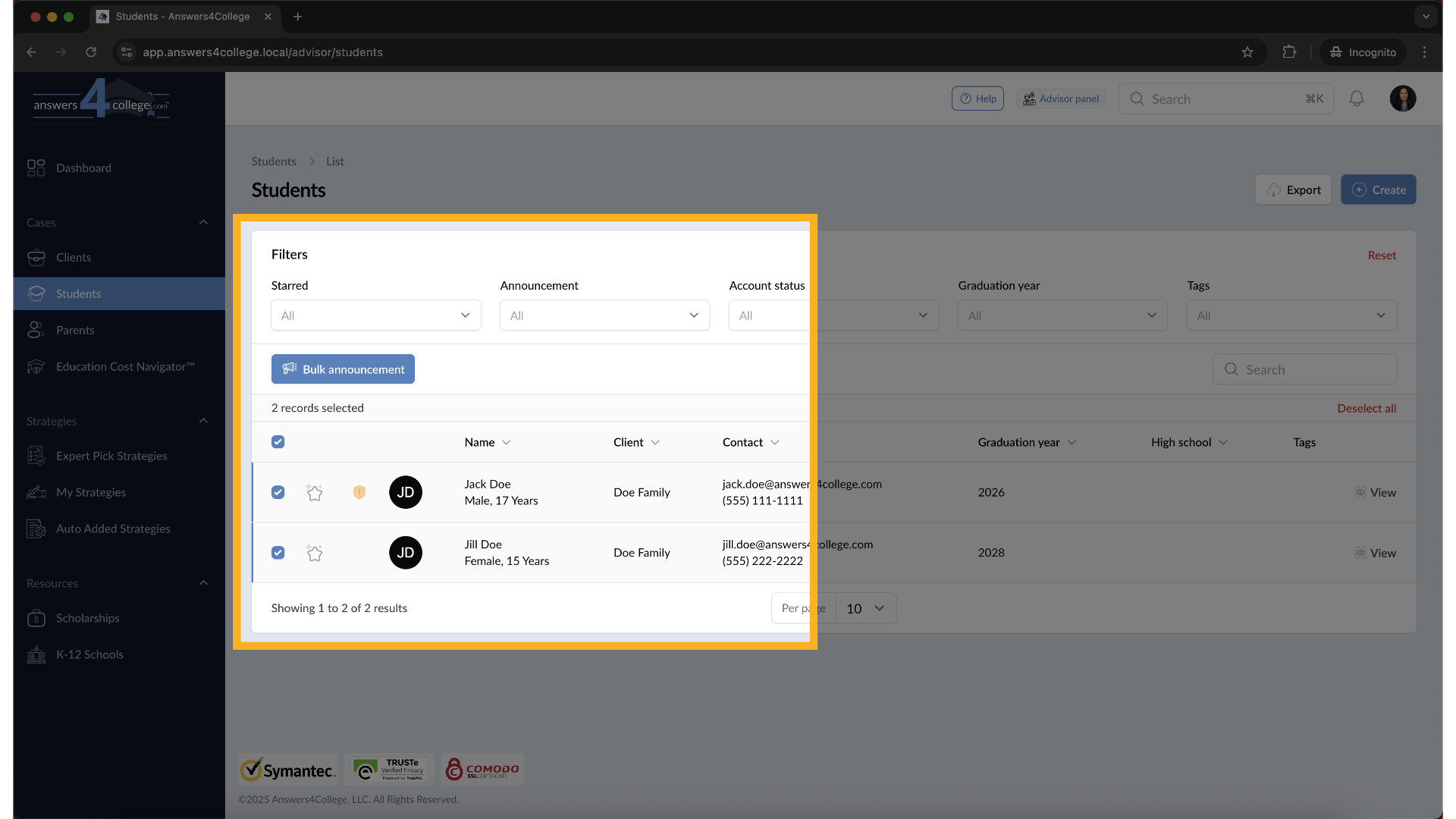The height and width of the screenshot is (819, 1456).
Task: Open Expert Pick Strategies from the sidebar
Action: [x=111, y=456]
